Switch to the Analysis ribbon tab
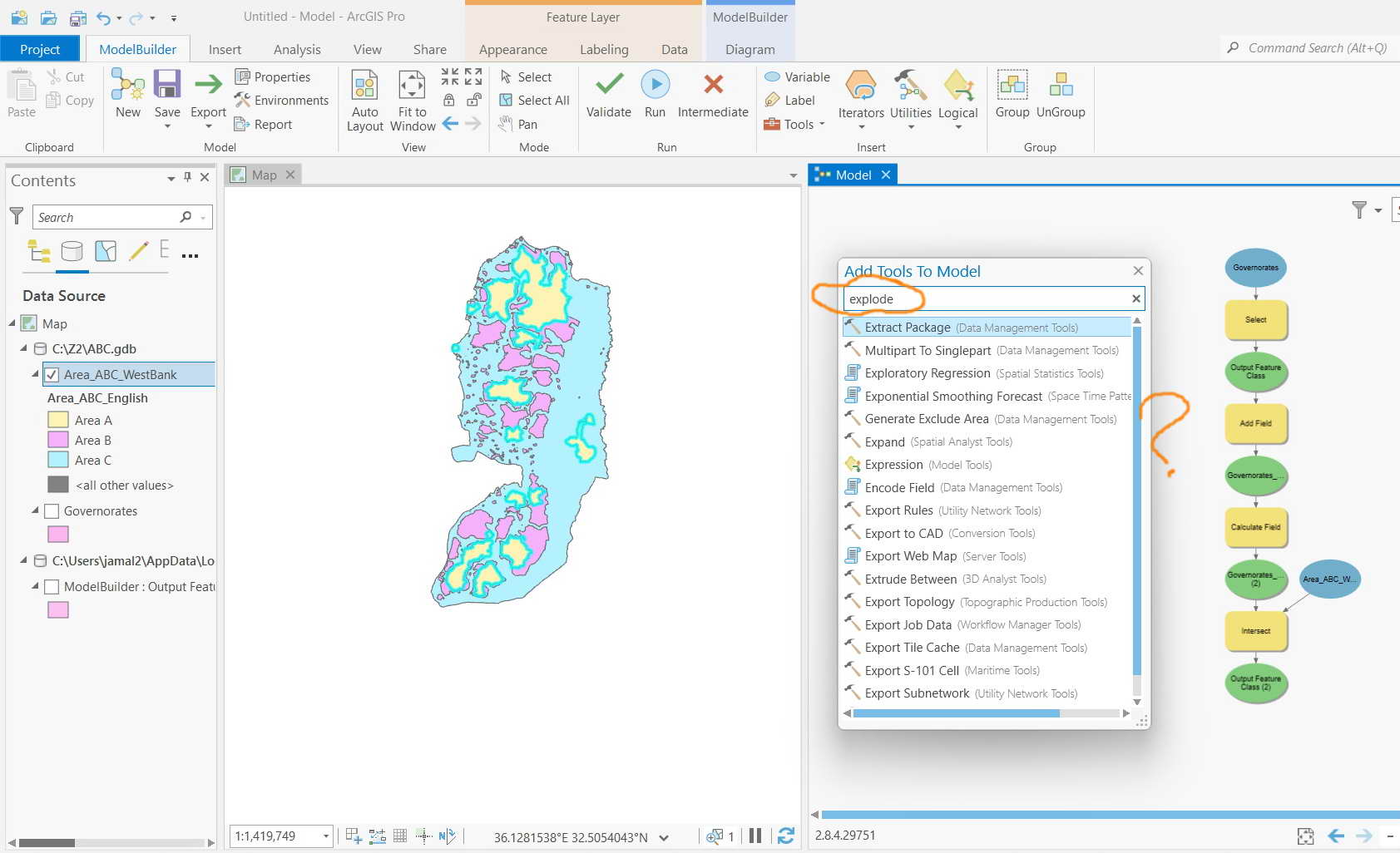The height and width of the screenshot is (853, 1400). [x=297, y=49]
